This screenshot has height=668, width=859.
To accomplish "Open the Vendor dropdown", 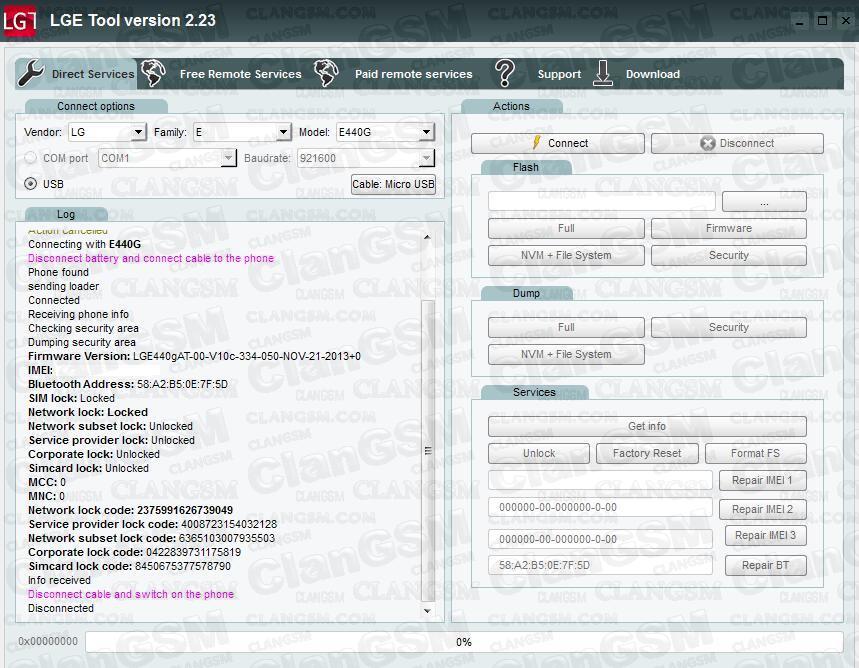I will point(107,132).
